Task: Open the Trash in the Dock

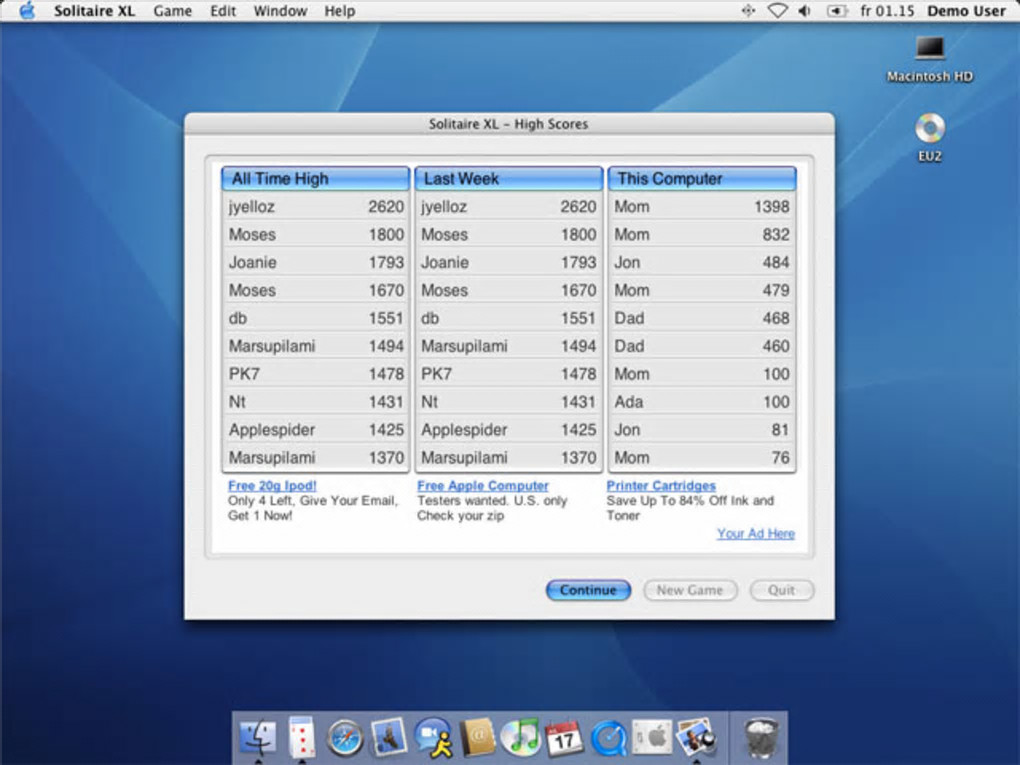Action: click(x=760, y=738)
